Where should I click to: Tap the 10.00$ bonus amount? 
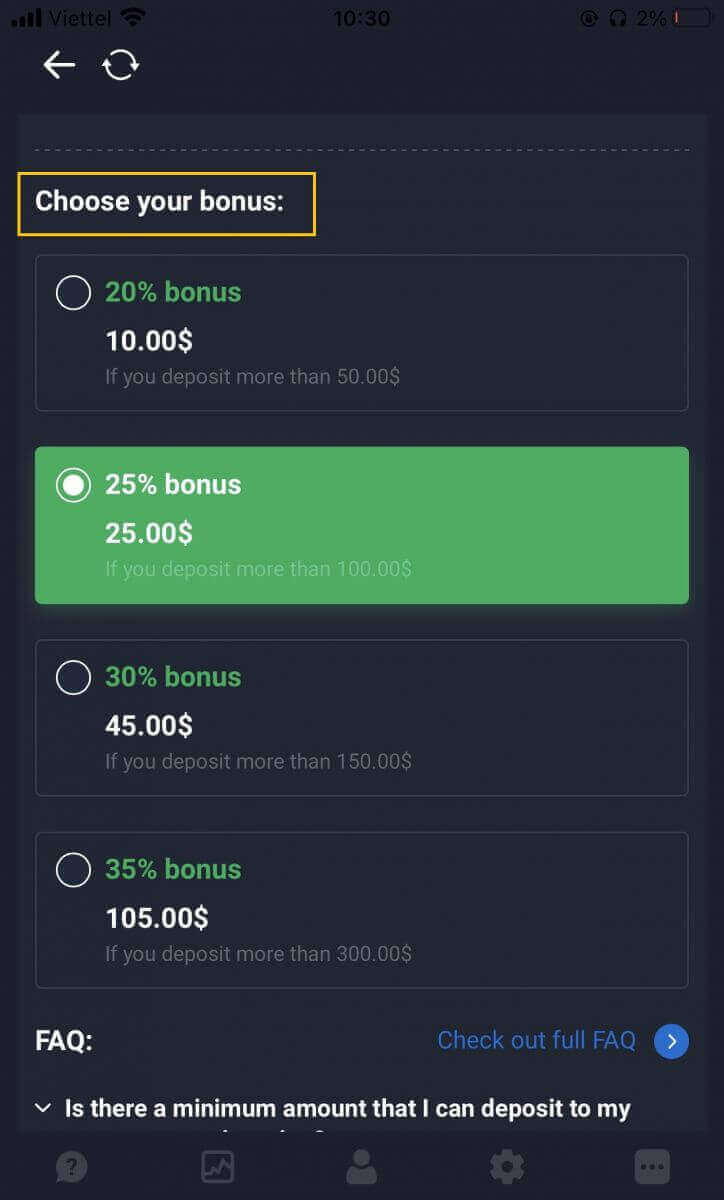tap(149, 341)
